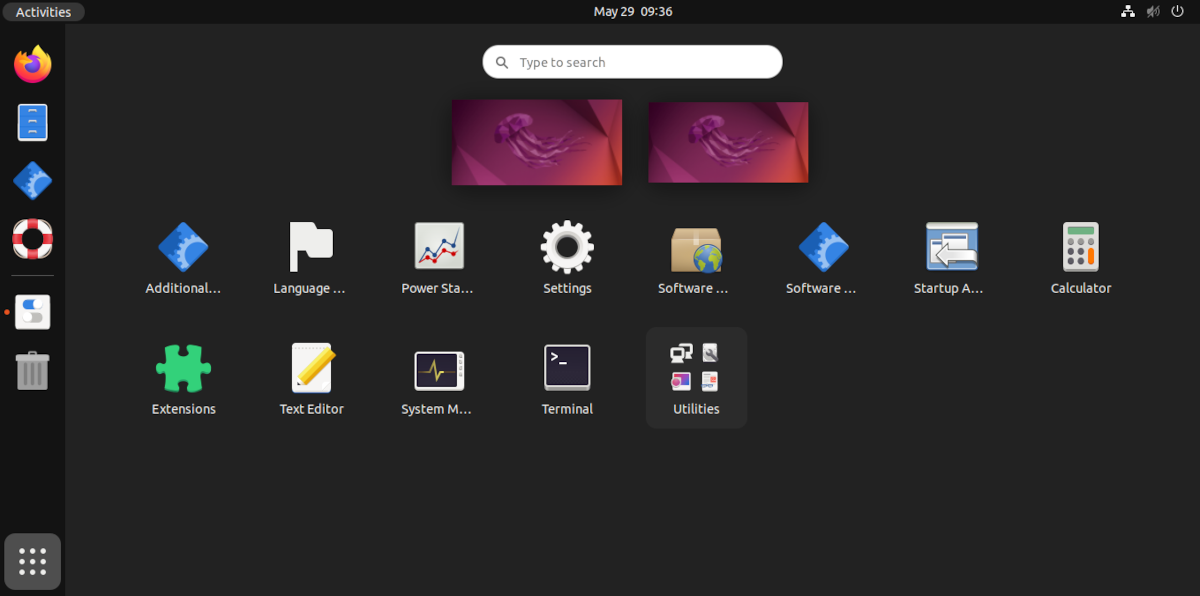Open the Files app in the dock
The image size is (1200, 596).
pyautogui.click(x=31, y=122)
